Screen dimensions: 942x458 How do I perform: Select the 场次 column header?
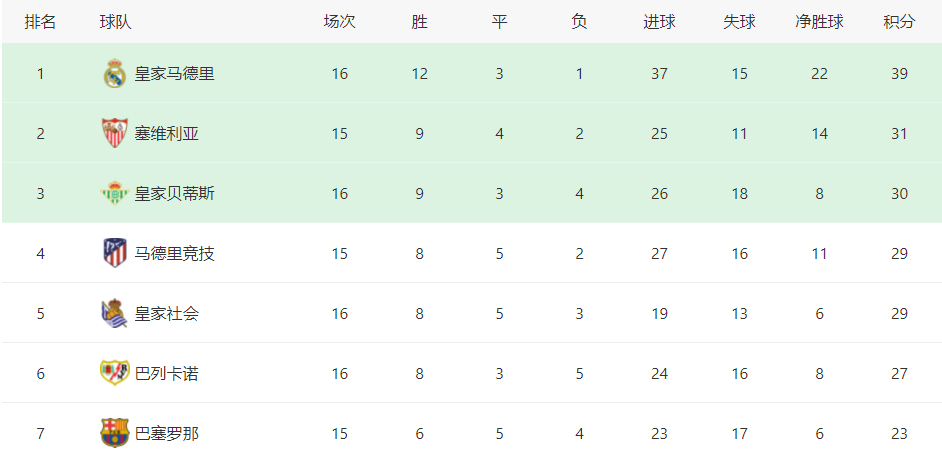coord(339,22)
